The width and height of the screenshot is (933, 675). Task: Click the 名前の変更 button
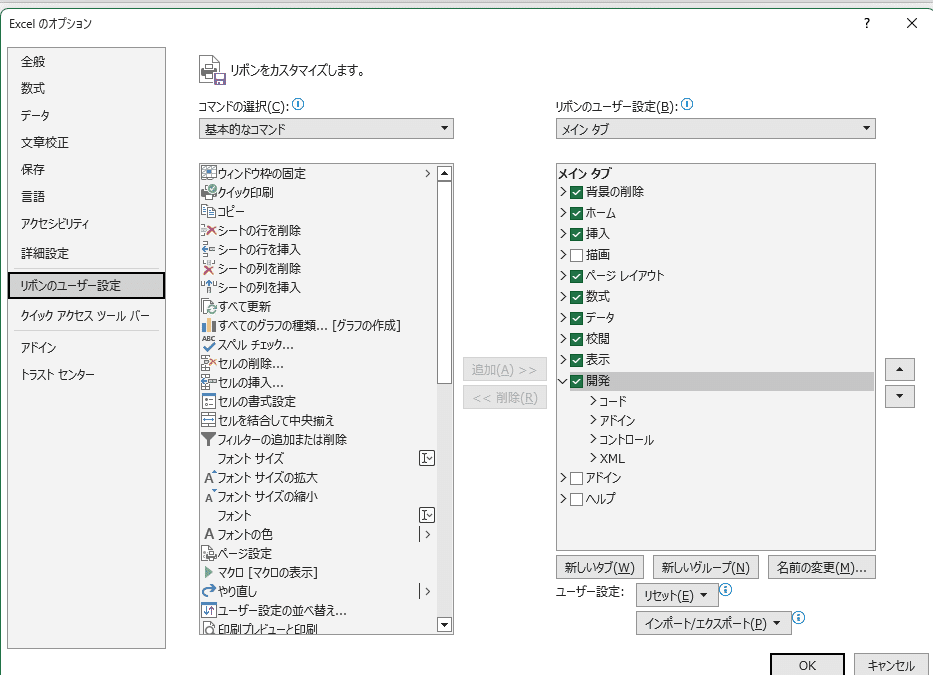pyautogui.click(x=822, y=567)
